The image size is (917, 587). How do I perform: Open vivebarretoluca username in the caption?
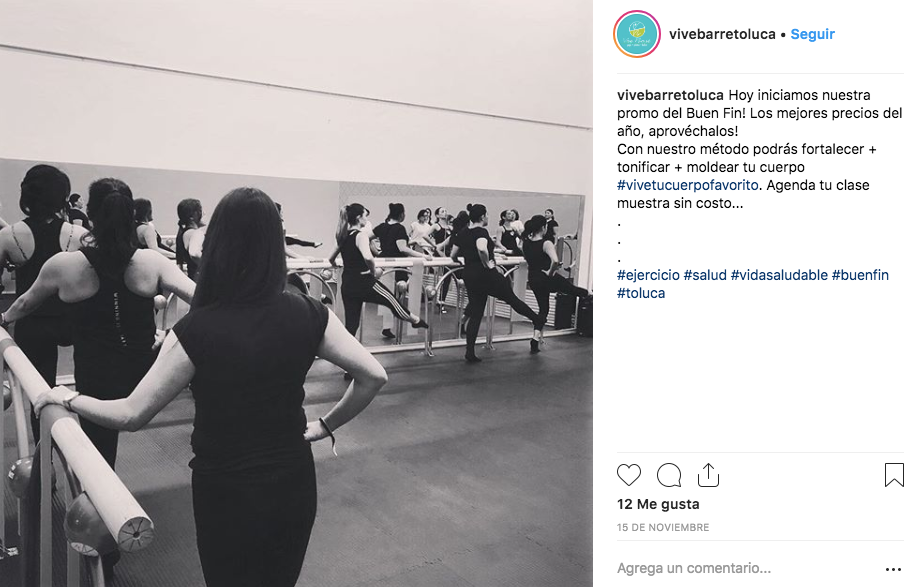point(670,95)
